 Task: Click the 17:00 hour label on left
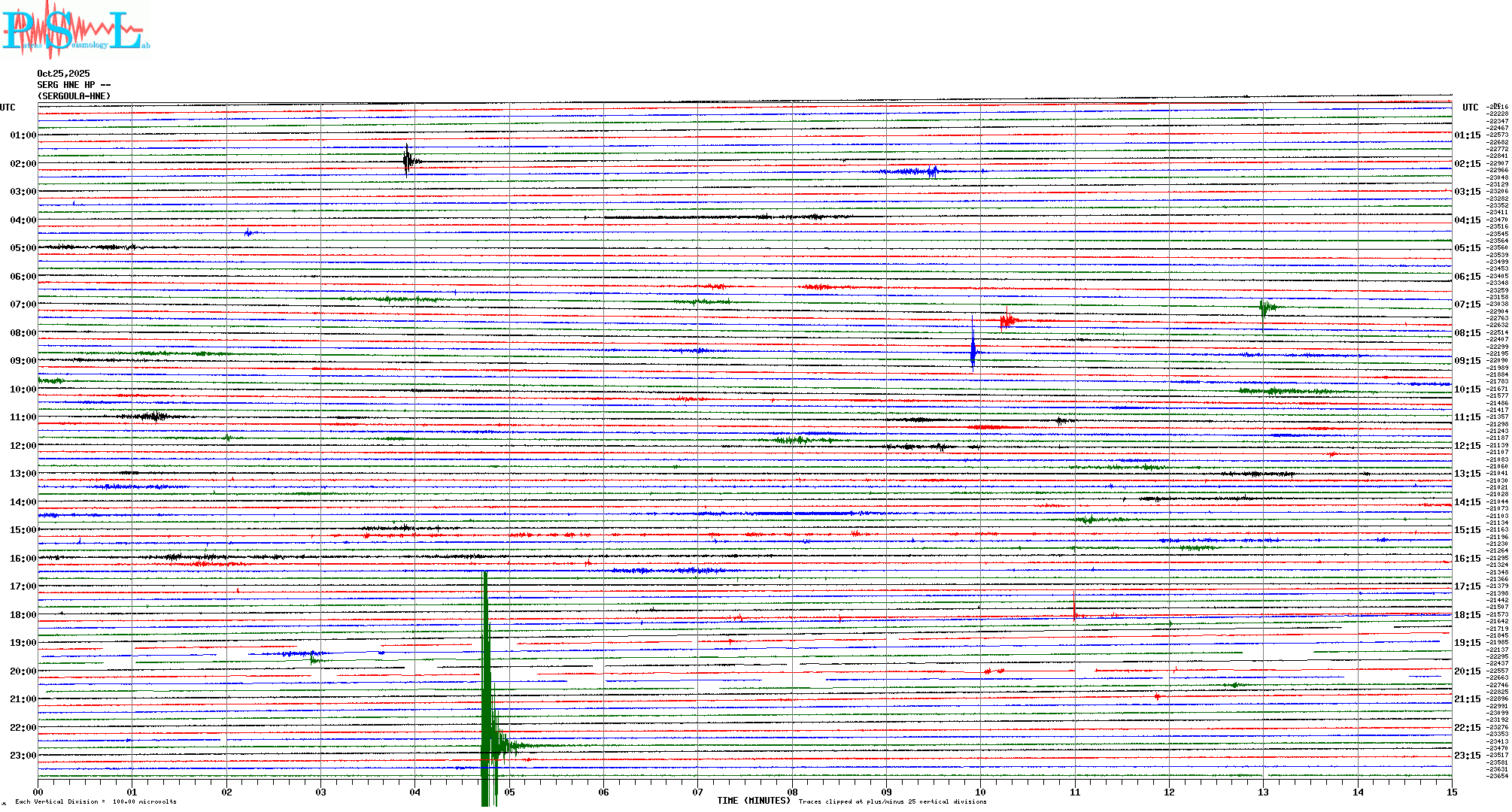pyautogui.click(x=23, y=586)
